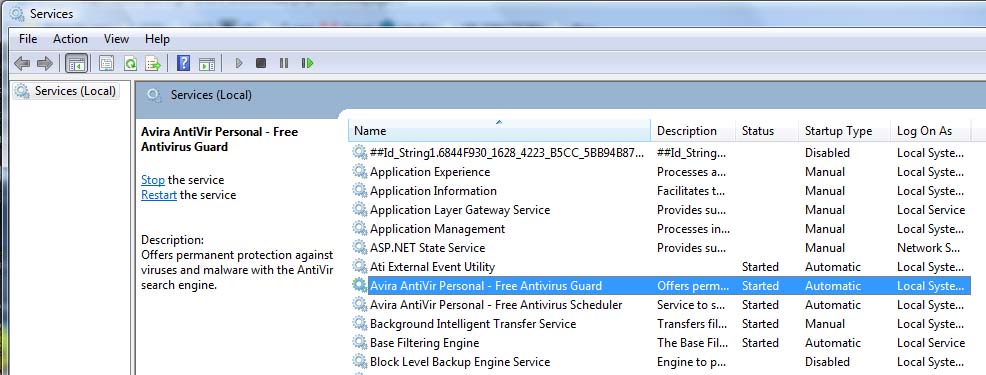
Task: Sort by the Status column header
Action: click(767, 131)
